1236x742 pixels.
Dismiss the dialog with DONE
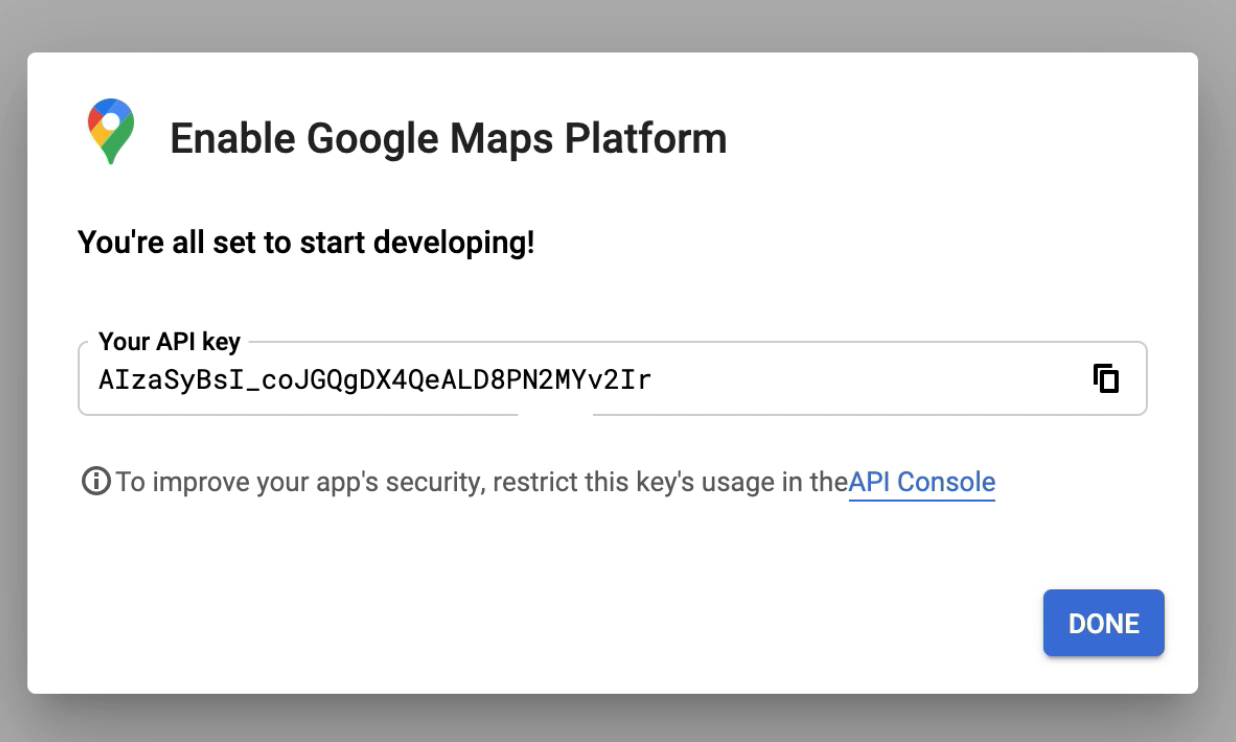pos(1103,622)
